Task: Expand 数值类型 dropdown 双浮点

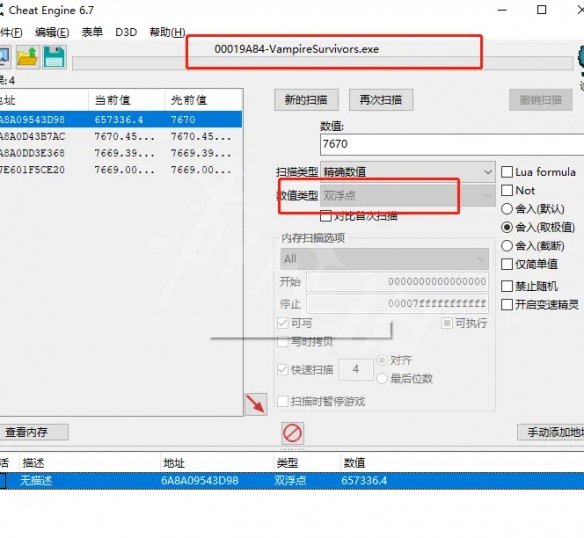Action: [407, 196]
